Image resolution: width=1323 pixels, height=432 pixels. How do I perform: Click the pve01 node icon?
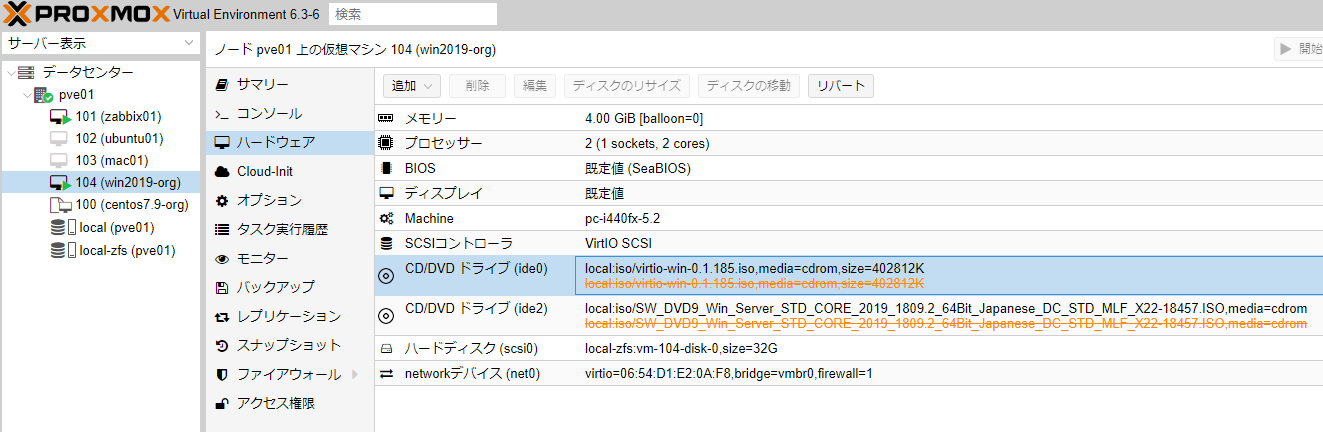42,95
